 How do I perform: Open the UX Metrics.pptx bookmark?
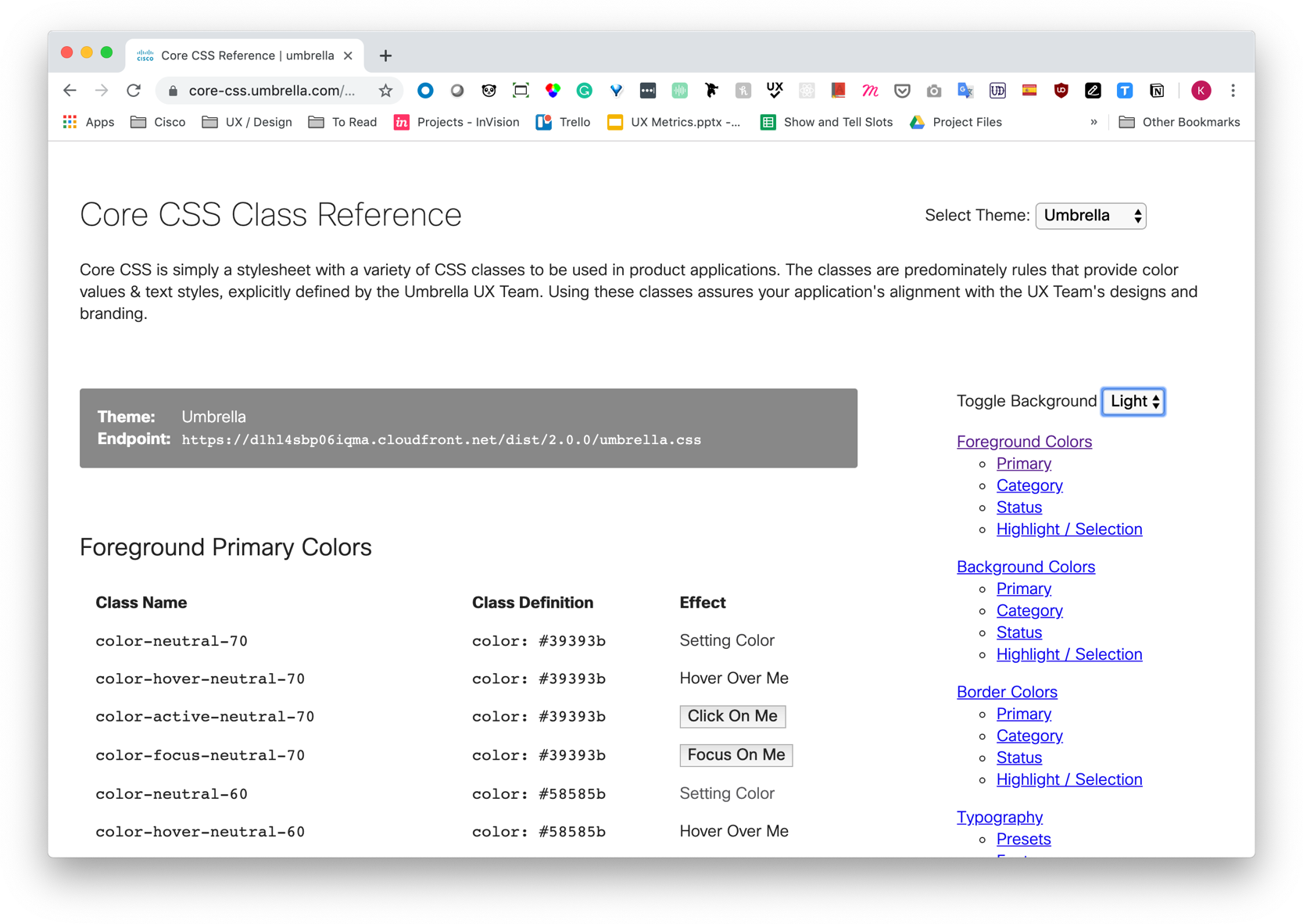pyautogui.click(x=674, y=122)
